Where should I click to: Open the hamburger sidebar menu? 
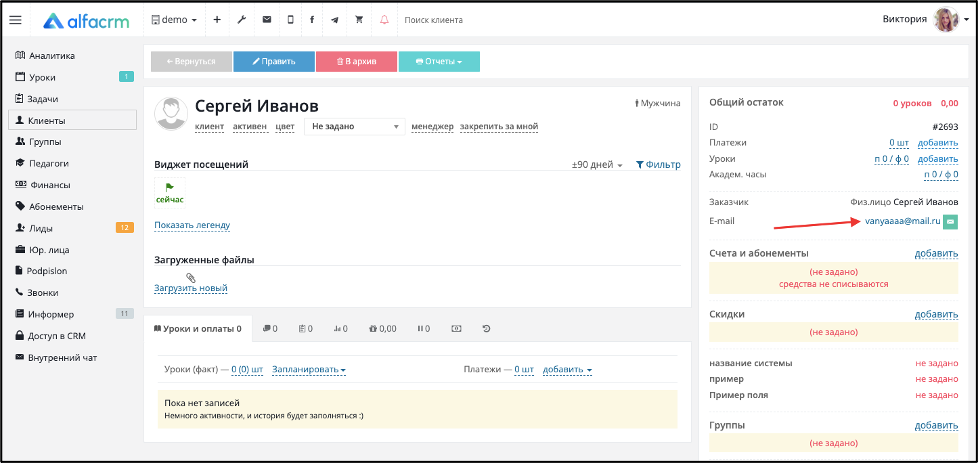16,20
